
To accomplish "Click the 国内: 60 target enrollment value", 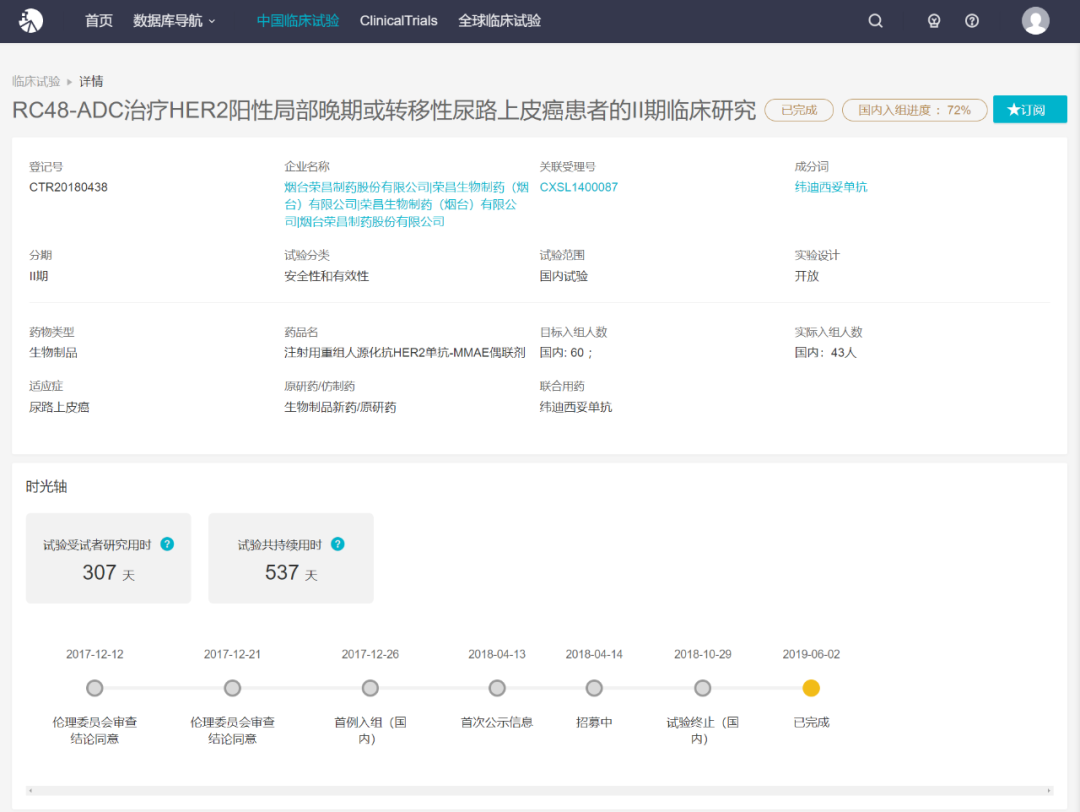I will [x=565, y=353].
